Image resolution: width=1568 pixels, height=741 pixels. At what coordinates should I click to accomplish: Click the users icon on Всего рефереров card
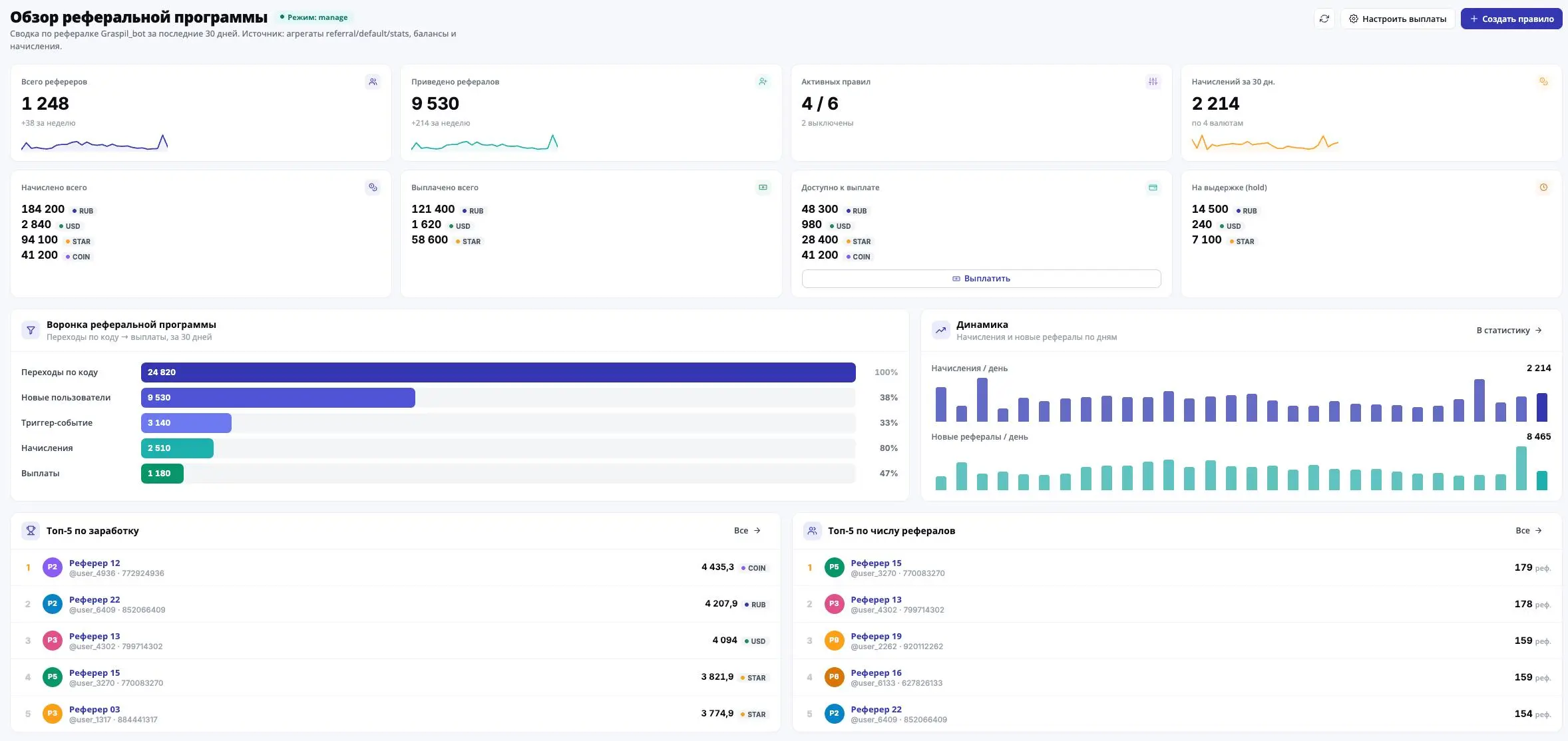pos(373,82)
